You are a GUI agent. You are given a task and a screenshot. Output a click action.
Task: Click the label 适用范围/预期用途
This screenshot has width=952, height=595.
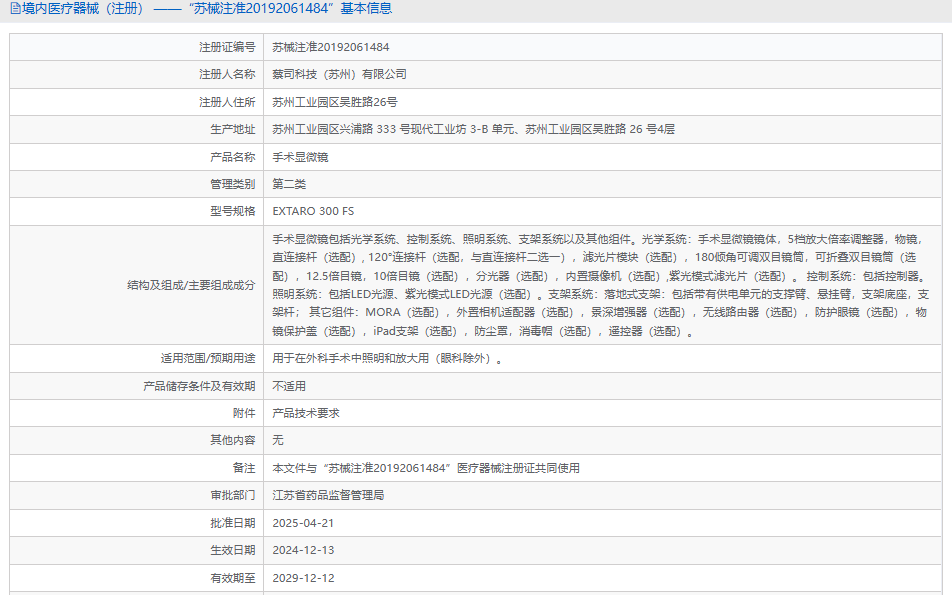(208, 358)
